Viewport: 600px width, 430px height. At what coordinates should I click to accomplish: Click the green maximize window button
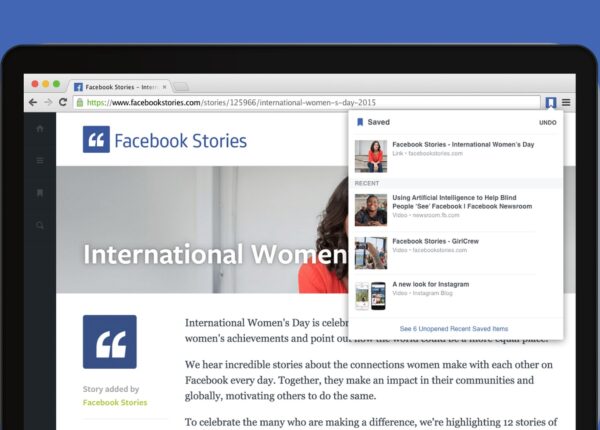point(56,84)
